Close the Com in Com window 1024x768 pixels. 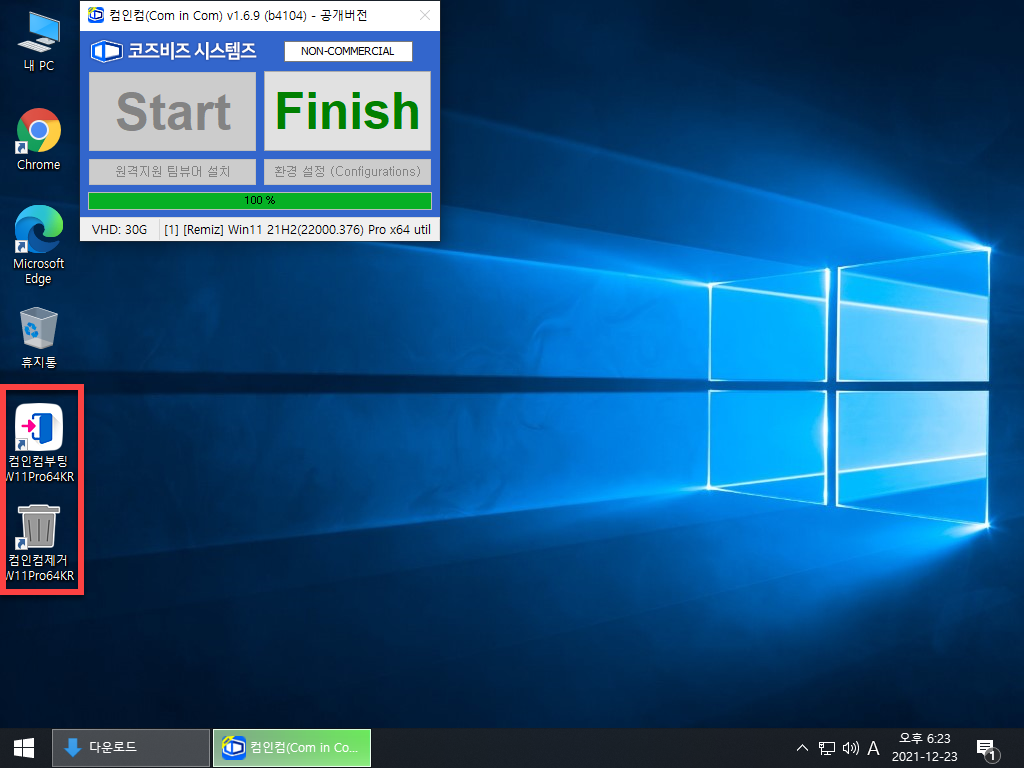[x=424, y=15]
